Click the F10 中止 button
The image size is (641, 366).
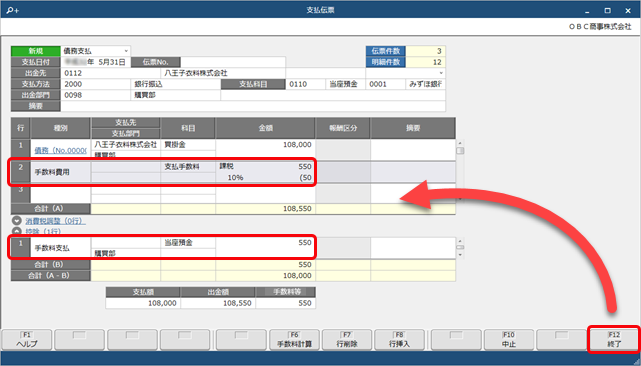click(x=509, y=339)
